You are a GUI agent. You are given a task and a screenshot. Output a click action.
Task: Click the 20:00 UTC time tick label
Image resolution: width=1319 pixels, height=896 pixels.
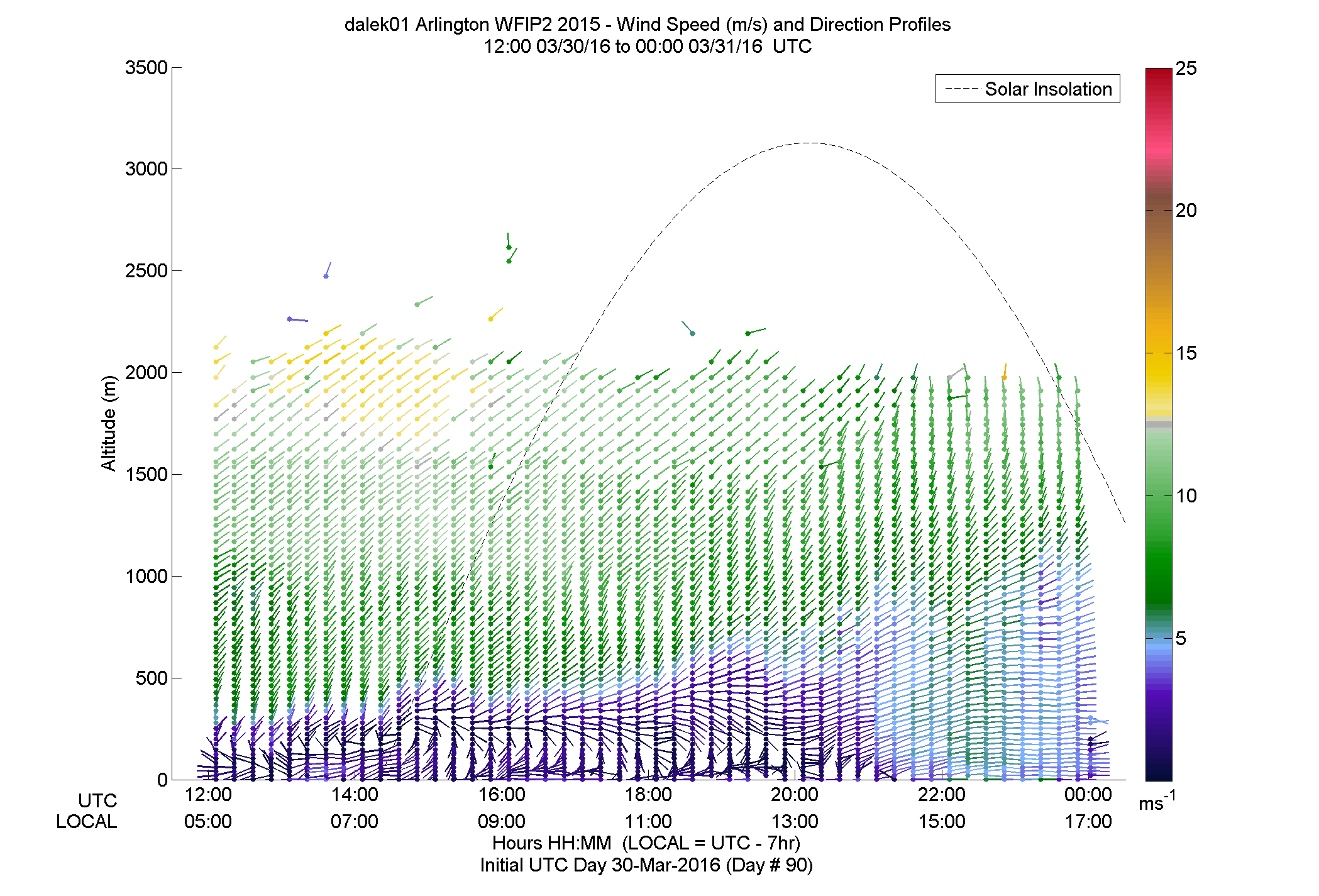point(795,795)
